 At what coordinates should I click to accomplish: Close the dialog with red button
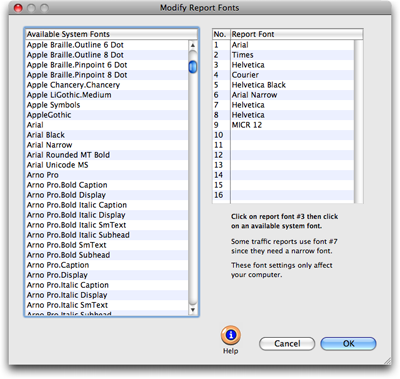coord(18,8)
